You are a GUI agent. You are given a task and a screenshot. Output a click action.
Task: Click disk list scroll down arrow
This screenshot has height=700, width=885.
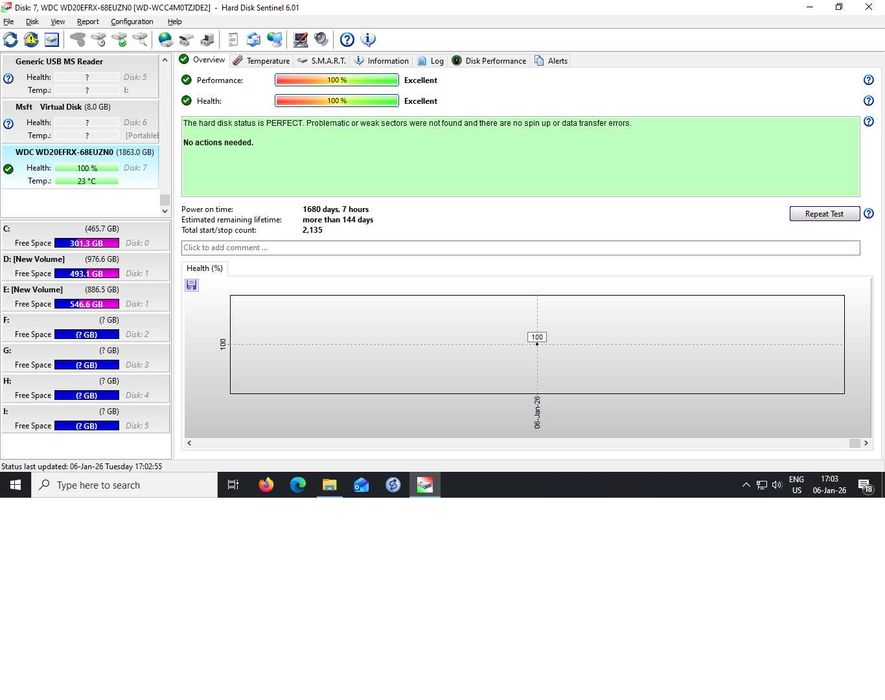tap(165, 211)
